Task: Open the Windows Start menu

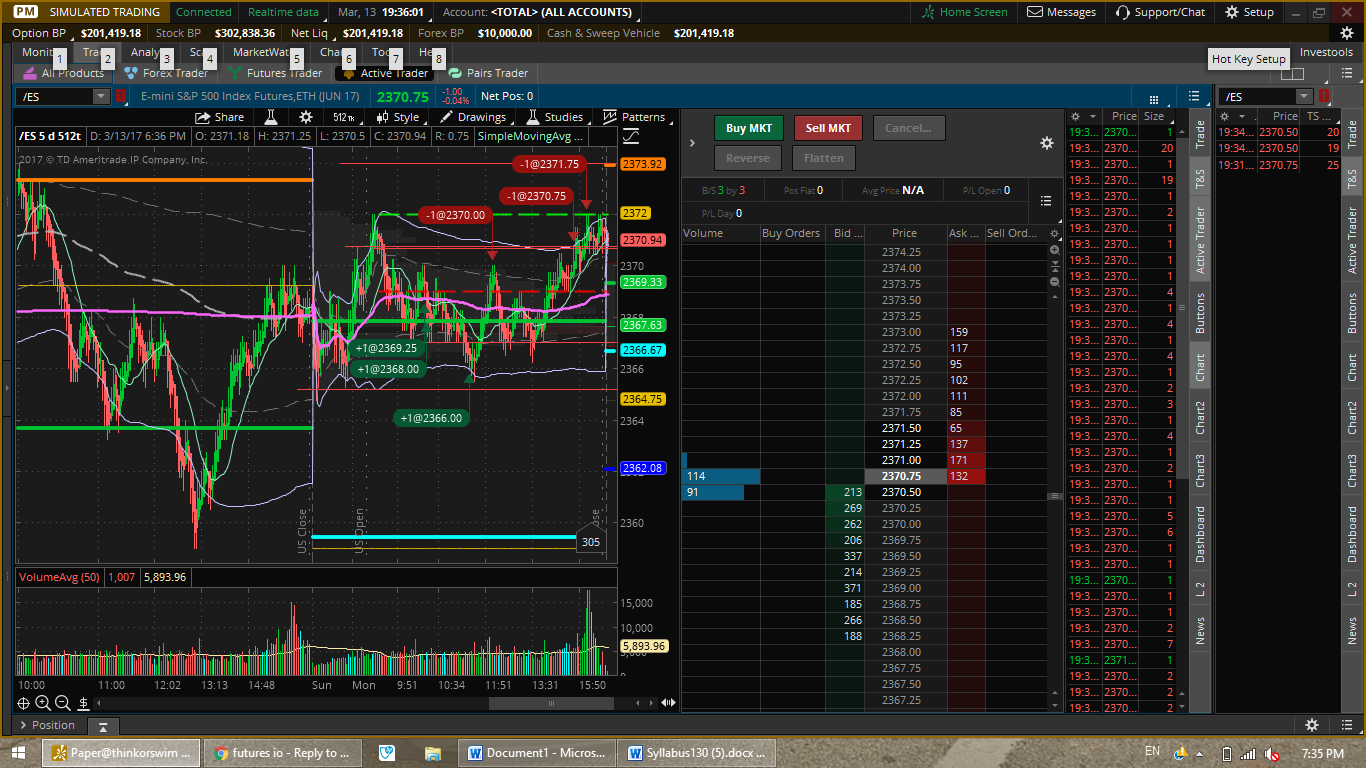Action: (18, 752)
